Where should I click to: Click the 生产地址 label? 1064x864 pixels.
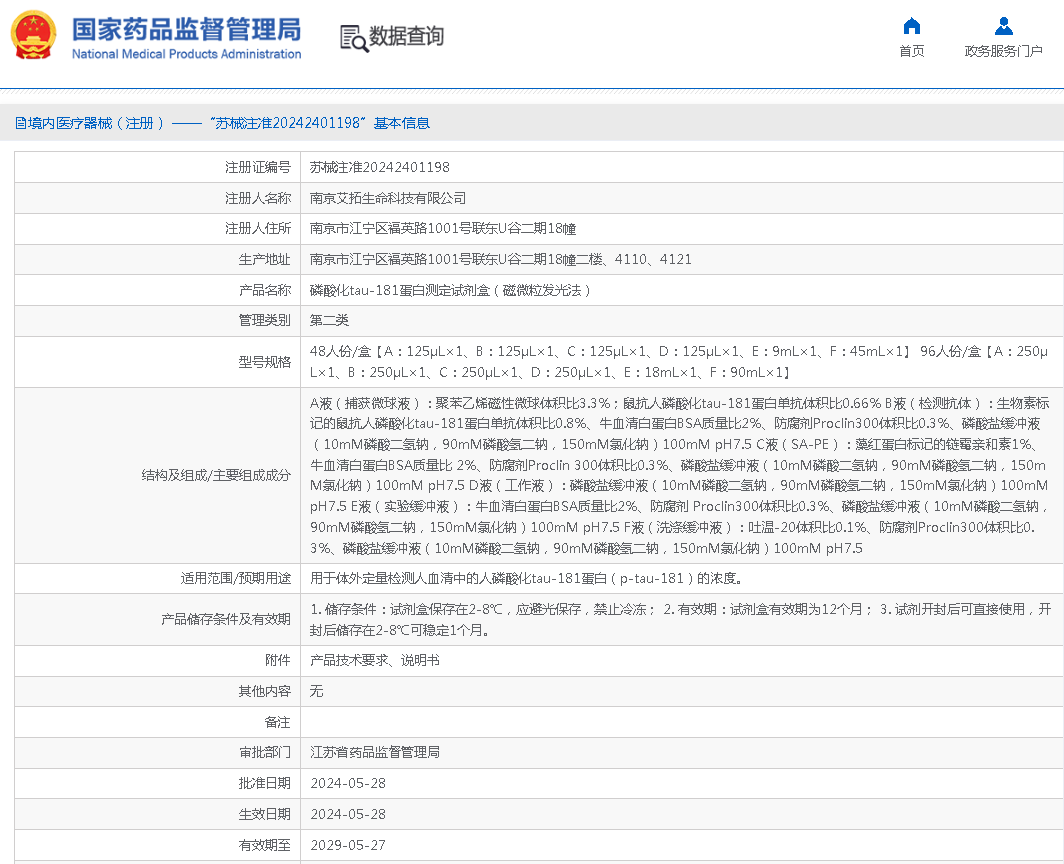point(265,259)
